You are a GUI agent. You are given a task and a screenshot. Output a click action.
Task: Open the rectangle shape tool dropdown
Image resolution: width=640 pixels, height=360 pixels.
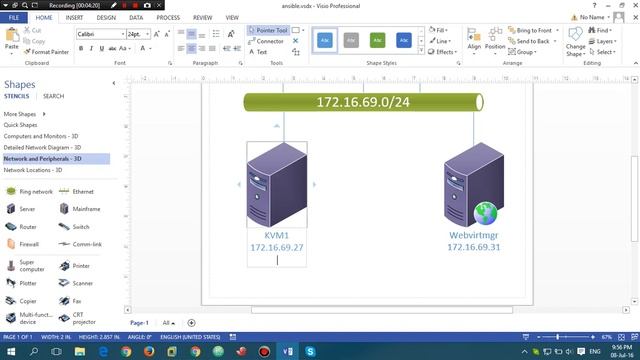303,30
